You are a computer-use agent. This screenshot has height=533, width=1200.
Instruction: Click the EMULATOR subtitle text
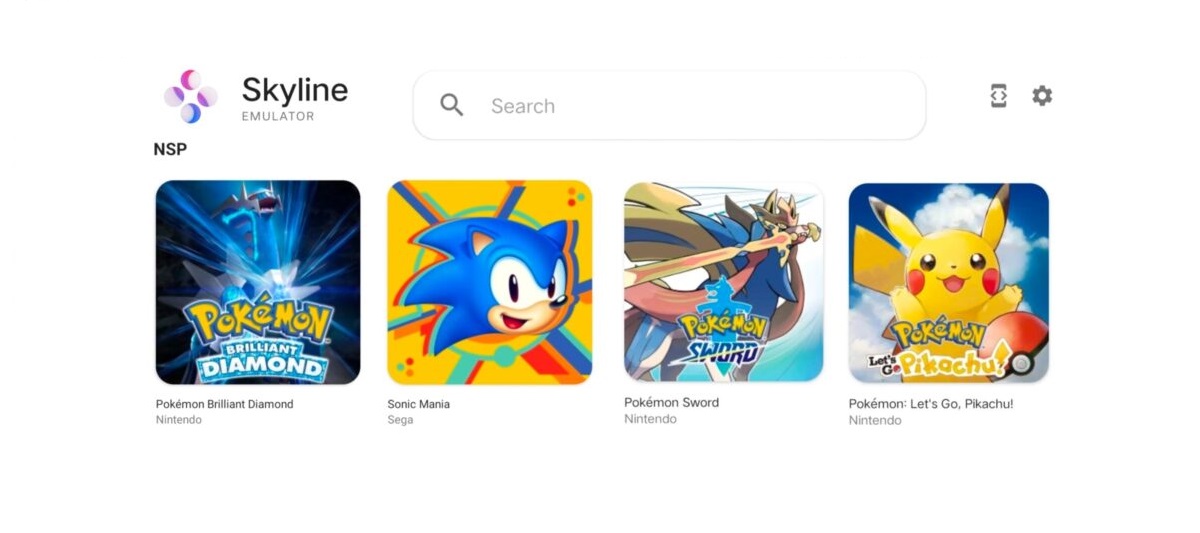tap(278, 116)
